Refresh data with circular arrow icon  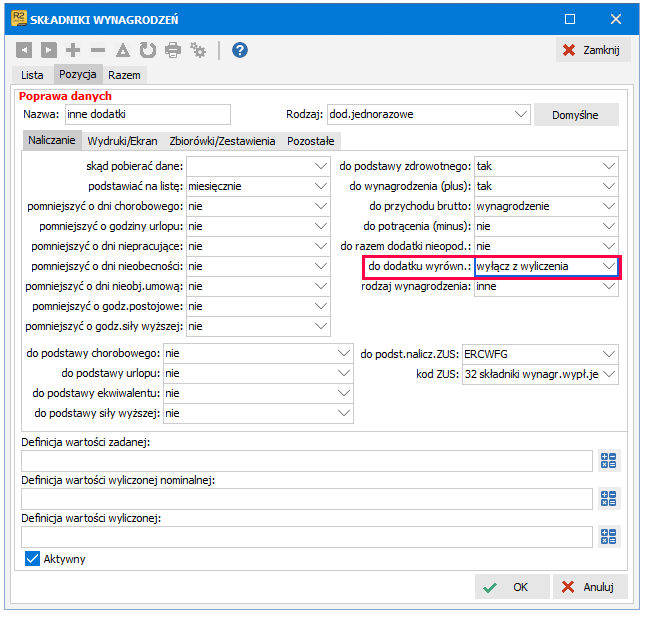[148, 50]
